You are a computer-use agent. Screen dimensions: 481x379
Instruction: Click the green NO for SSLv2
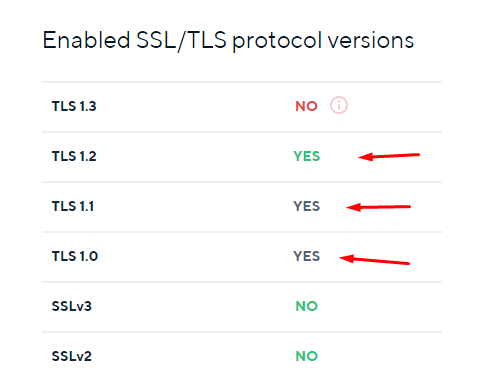coord(307,356)
